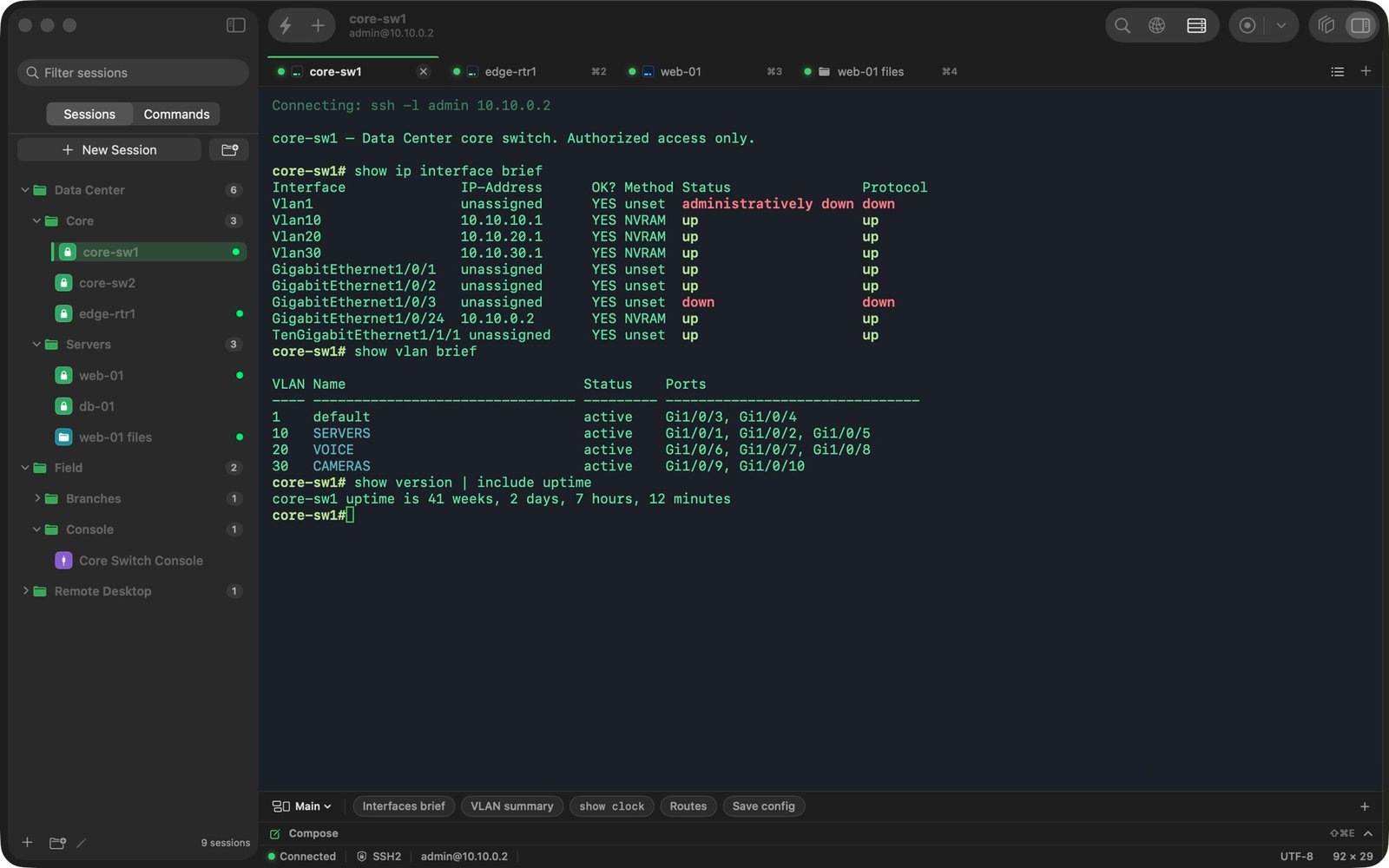Switch to the Sessions segment
The image size is (1389, 868).
point(89,114)
